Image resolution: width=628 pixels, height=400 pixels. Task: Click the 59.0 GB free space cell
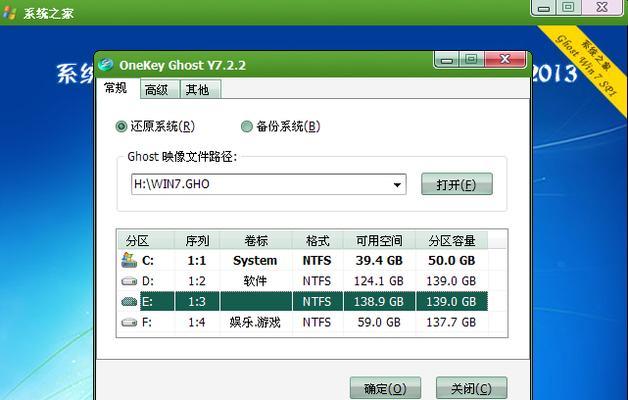click(x=379, y=322)
